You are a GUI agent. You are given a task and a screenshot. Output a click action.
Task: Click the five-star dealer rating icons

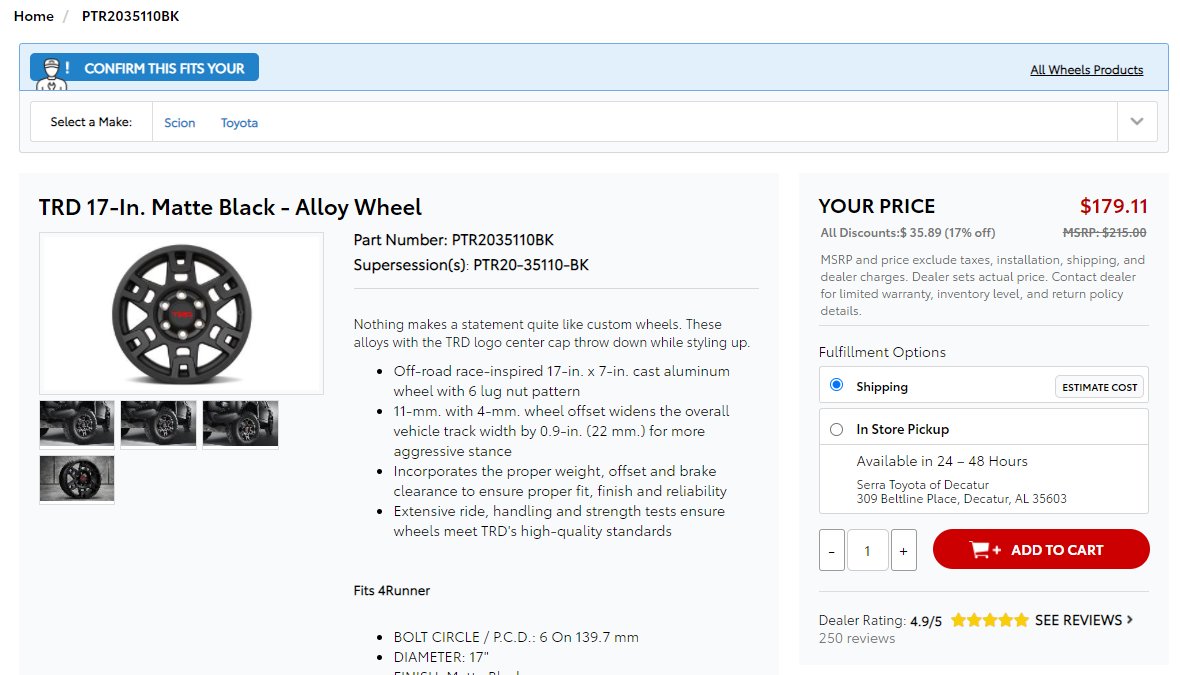tap(989, 620)
